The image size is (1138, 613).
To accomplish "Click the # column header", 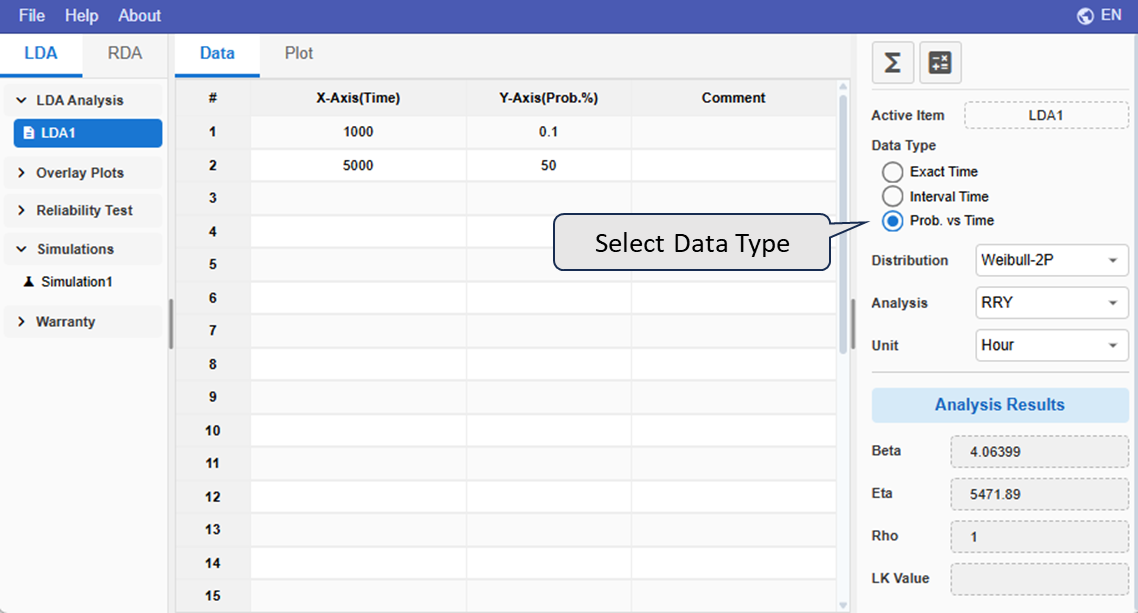I will tap(213, 98).
